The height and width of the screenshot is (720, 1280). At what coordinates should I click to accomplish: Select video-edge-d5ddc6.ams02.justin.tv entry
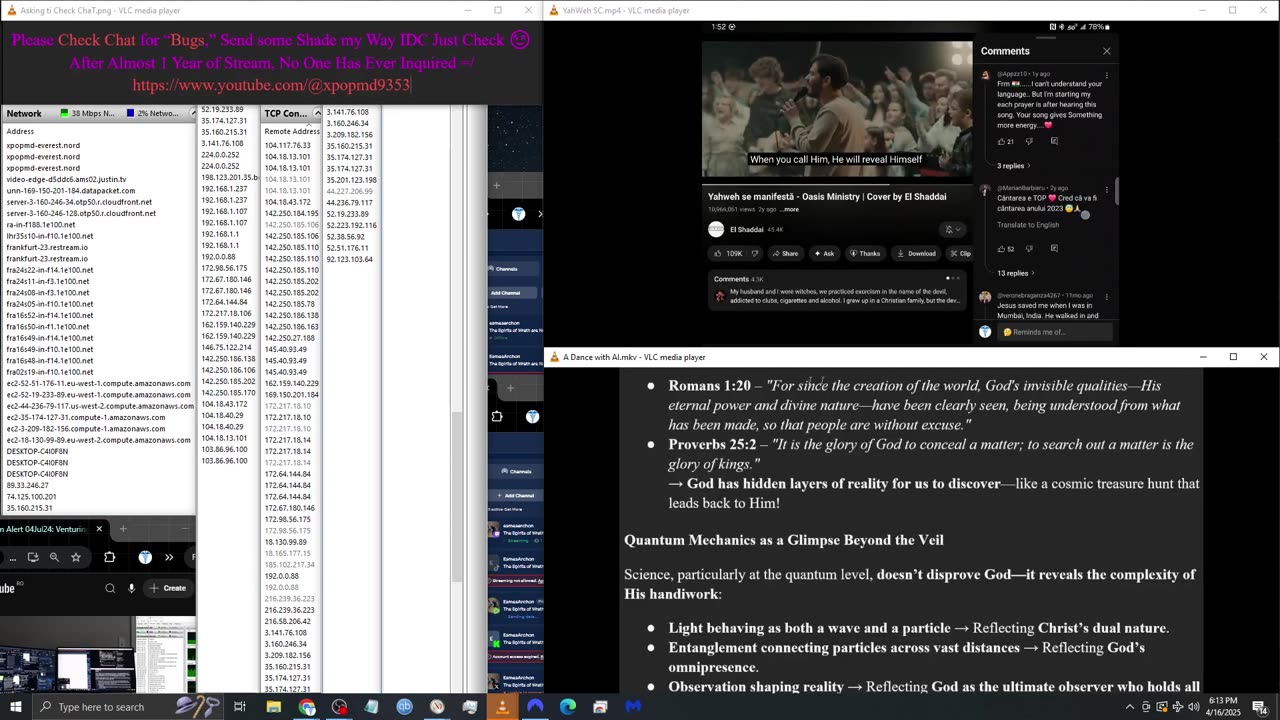[66, 179]
